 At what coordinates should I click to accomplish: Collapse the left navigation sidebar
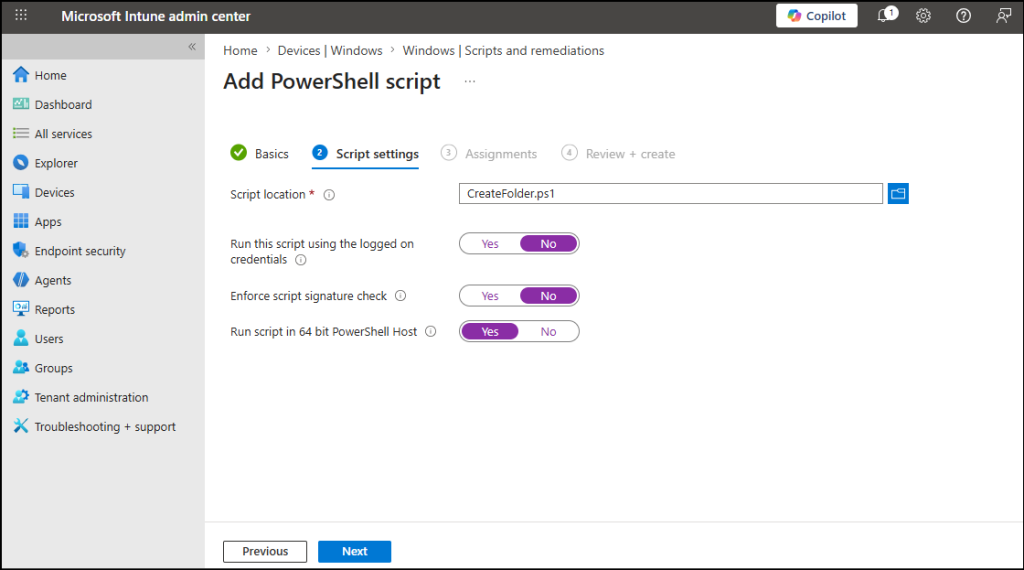(192, 46)
